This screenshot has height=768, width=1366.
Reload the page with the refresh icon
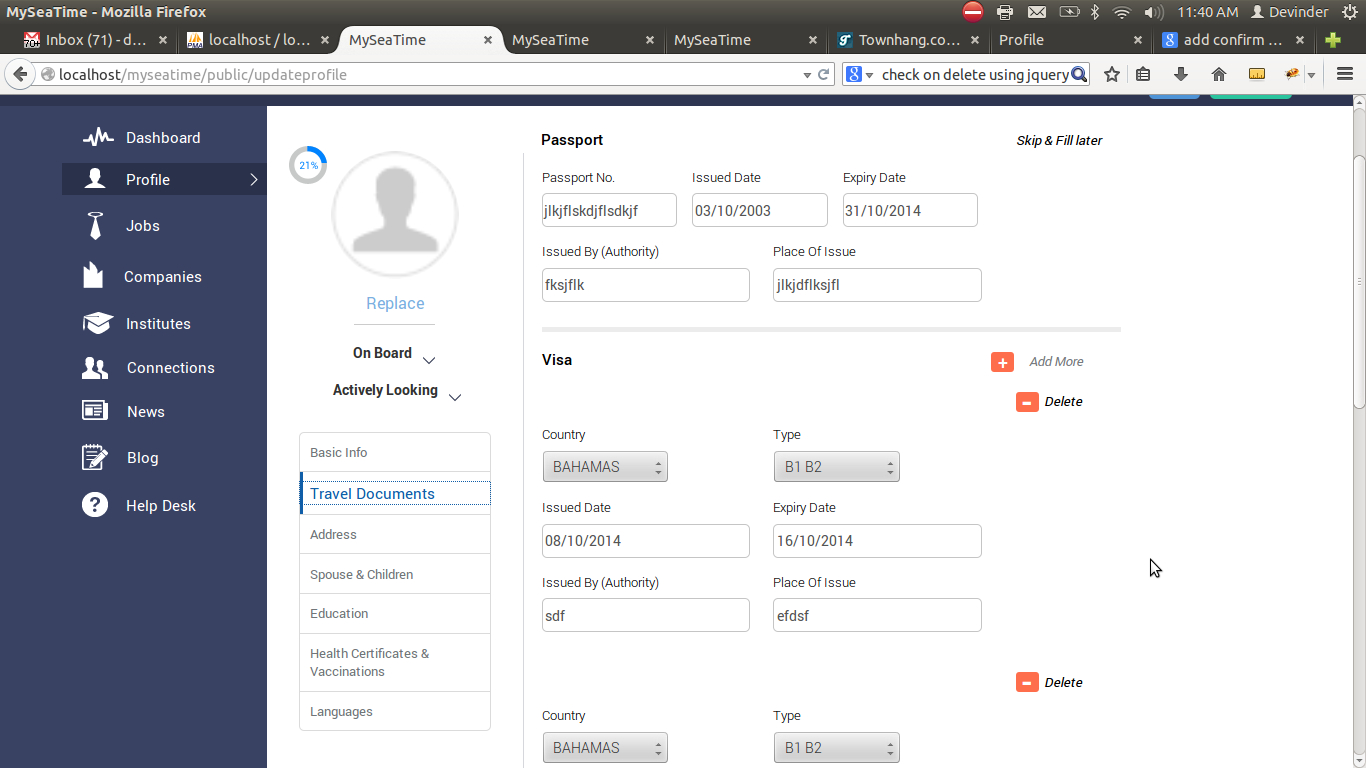[824, 74]
